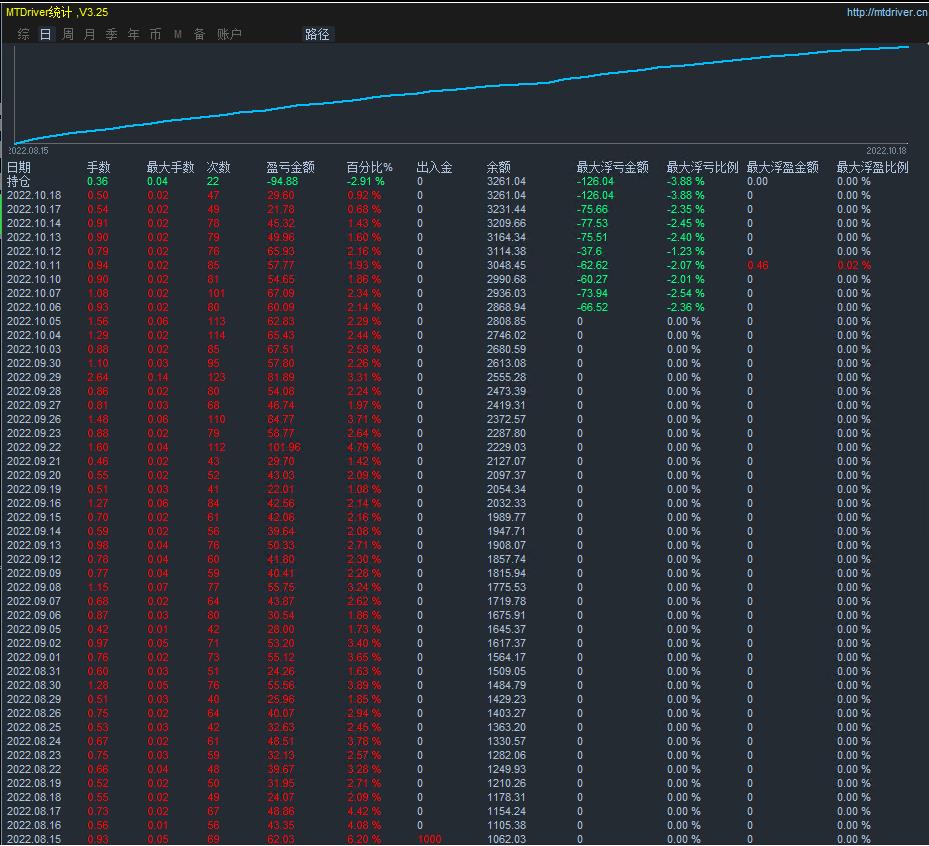Select the 最大浮亏金额 column header
929x846 pixels.
tap(613, 167)
